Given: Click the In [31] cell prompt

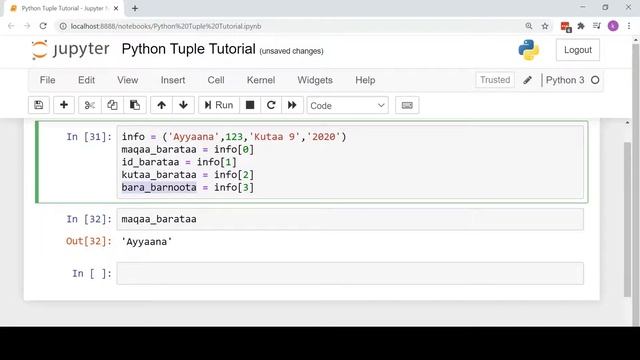Looking at the screenshot, I should pos(89,137).
